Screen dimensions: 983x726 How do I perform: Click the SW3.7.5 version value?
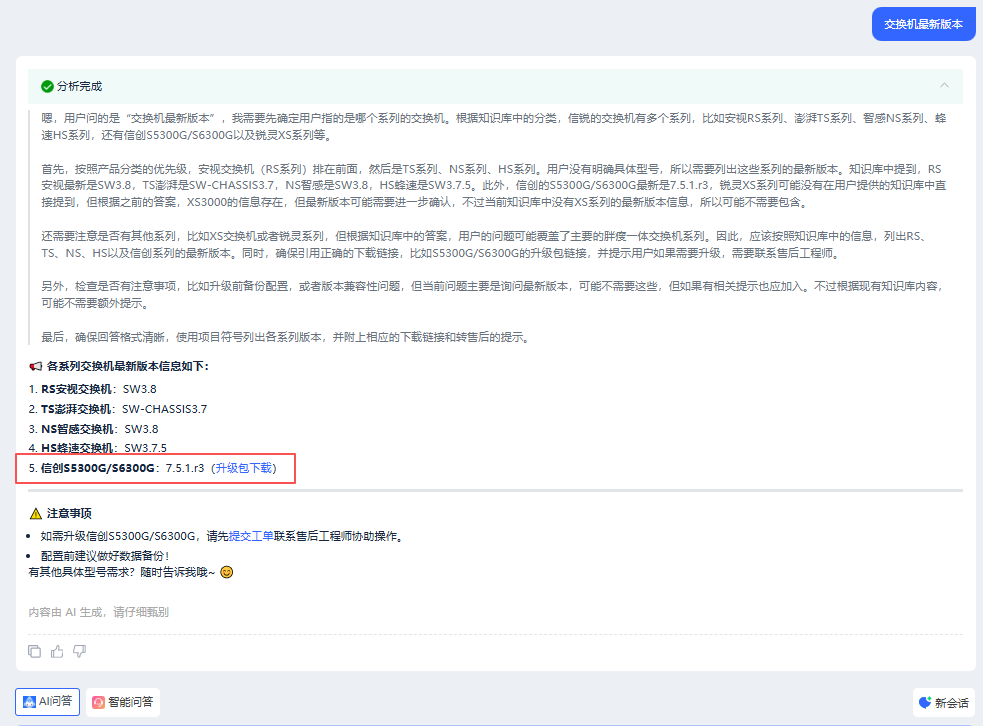click(145, 448)
